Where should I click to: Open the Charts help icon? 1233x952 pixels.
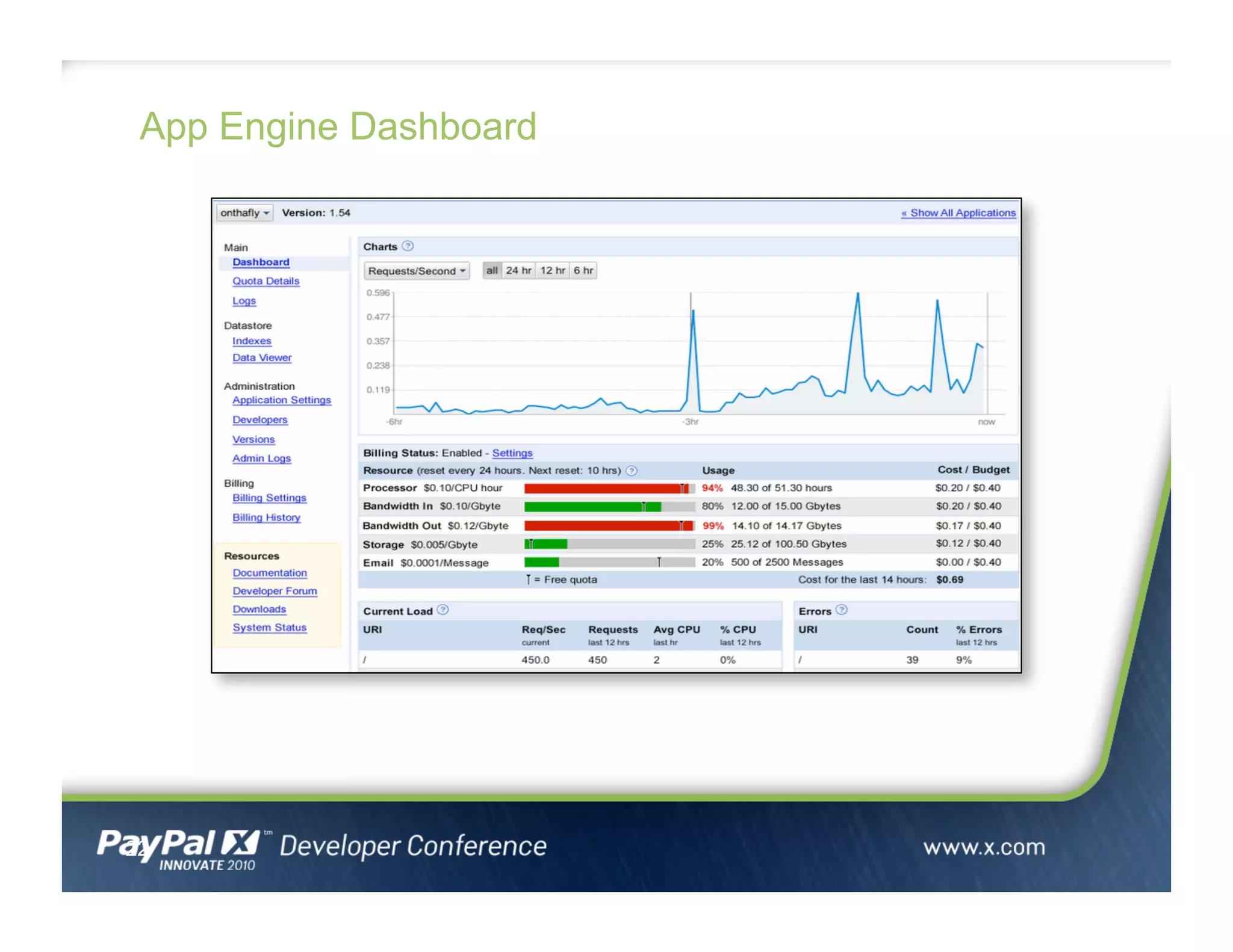pos(408,246)
